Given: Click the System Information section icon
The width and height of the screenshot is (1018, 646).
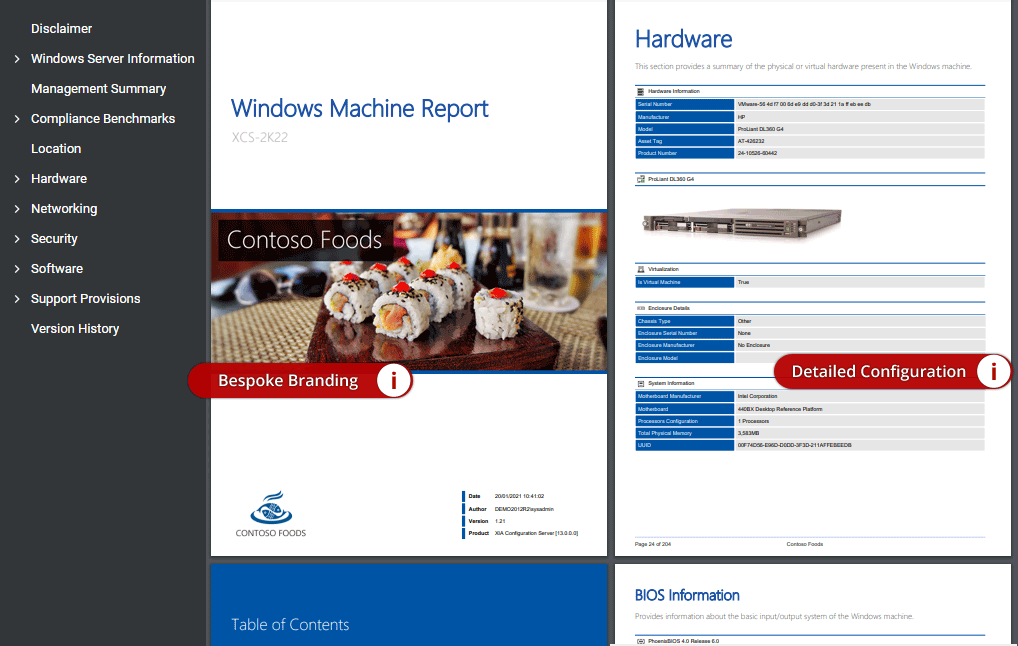Looking at the screenshot, I should (x=640, y=384).
